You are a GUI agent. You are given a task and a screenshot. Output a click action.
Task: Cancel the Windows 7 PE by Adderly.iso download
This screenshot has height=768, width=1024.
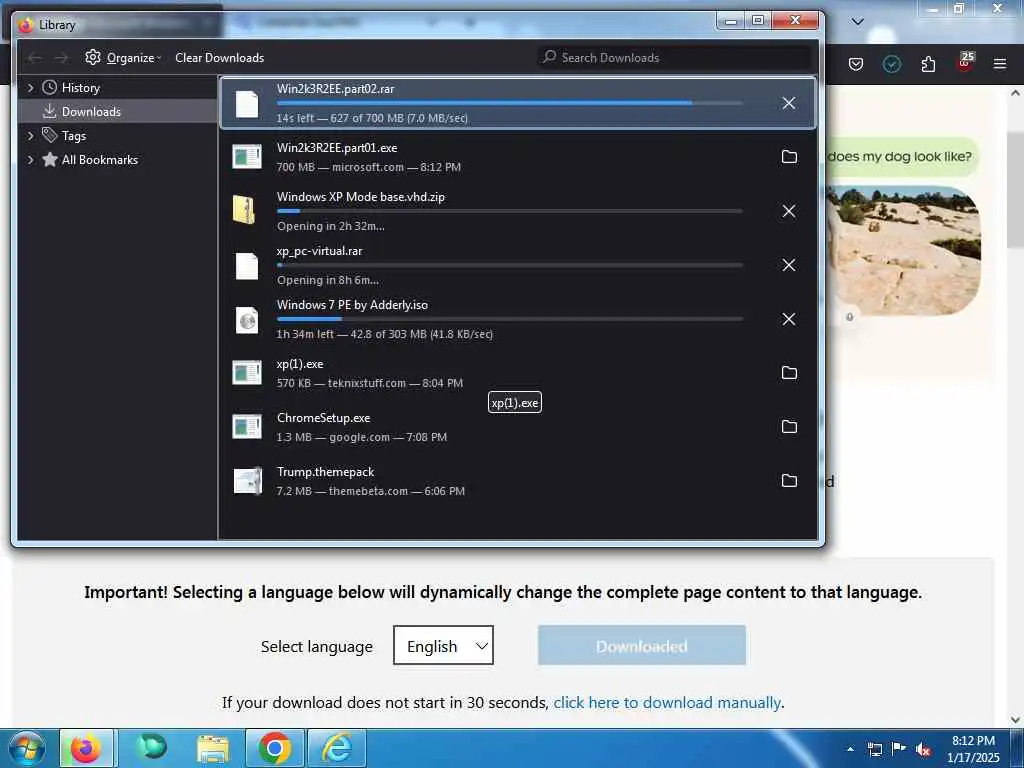pyautogui.click(x=789, y=319)
